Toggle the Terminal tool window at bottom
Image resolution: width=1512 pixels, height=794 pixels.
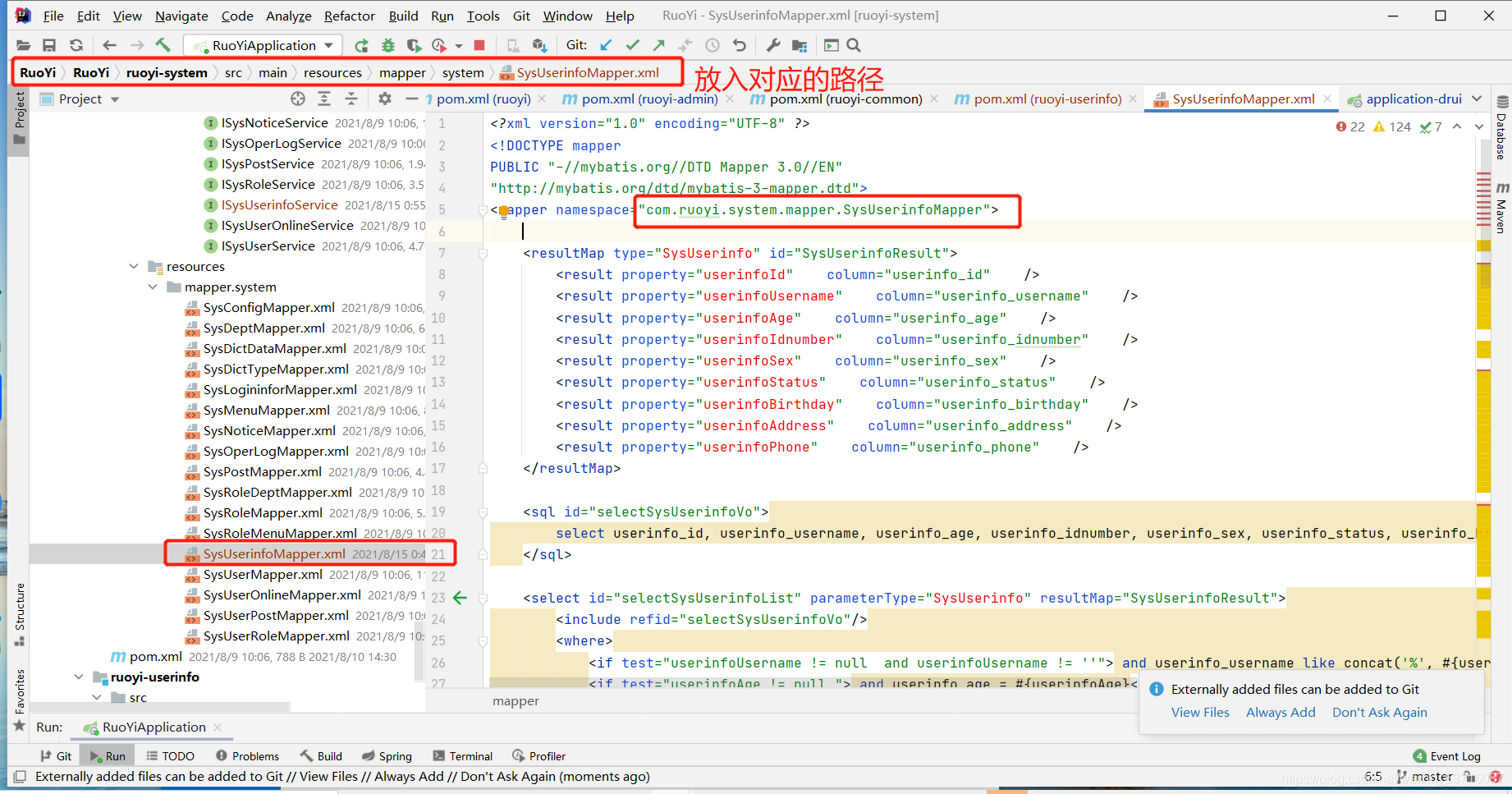[463, 756]
